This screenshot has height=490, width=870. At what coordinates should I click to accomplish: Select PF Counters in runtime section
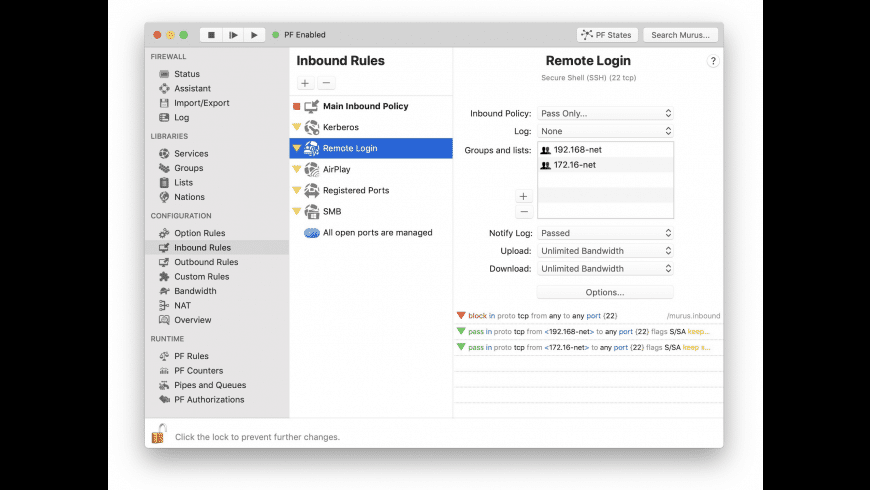pyautogui.click(x=198, y=371)
